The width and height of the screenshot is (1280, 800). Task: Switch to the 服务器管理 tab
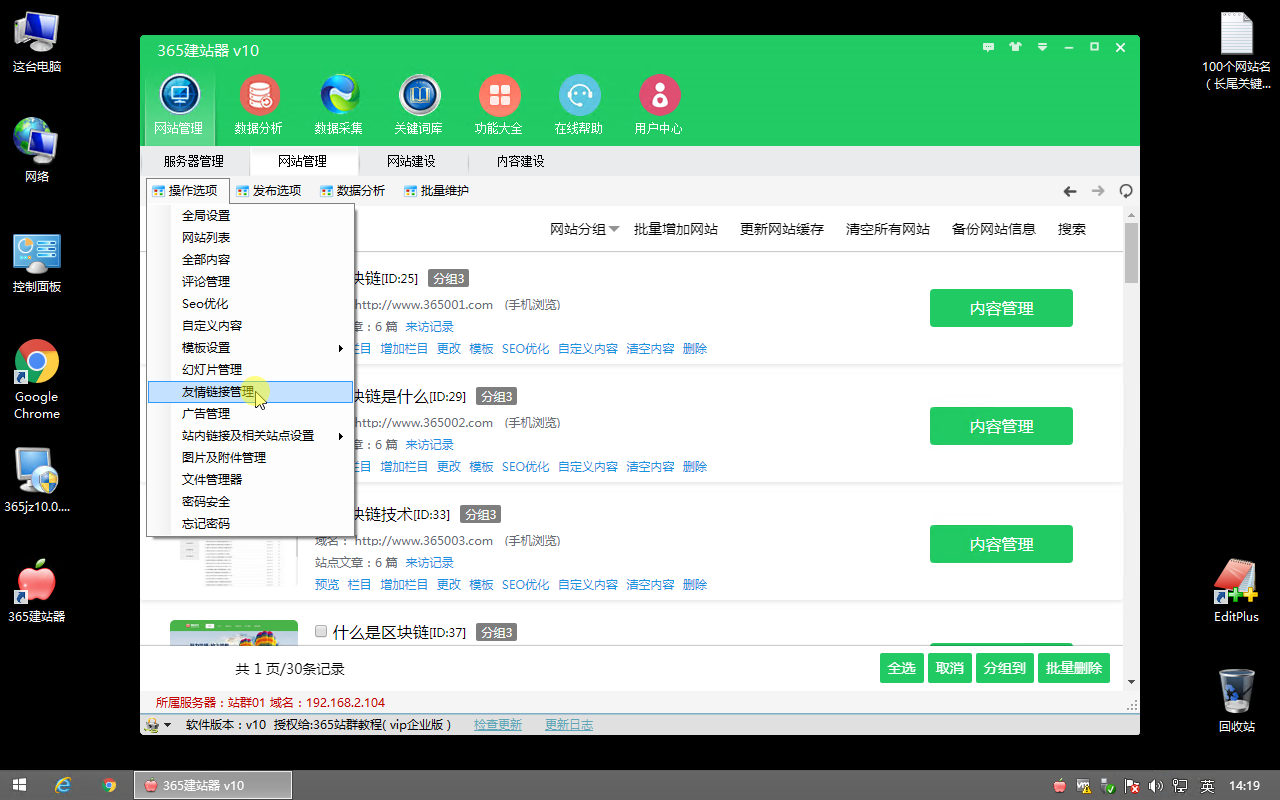194,161
